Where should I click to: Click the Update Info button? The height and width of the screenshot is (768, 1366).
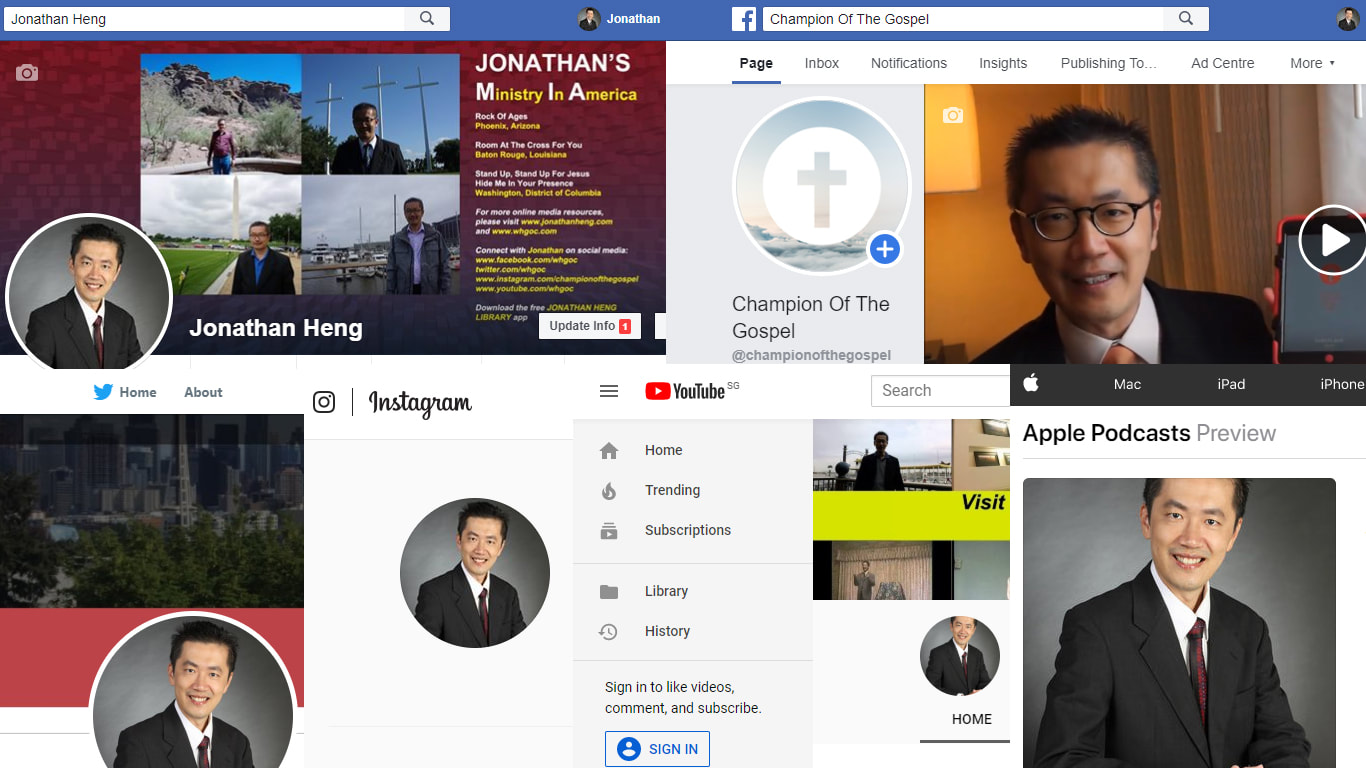click(x=590, y=326)
